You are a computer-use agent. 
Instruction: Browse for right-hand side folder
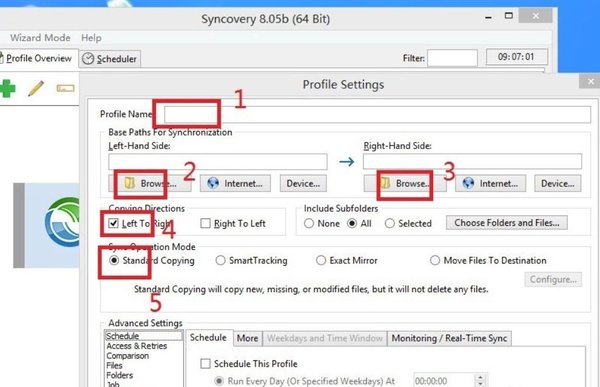coord(405,184)
